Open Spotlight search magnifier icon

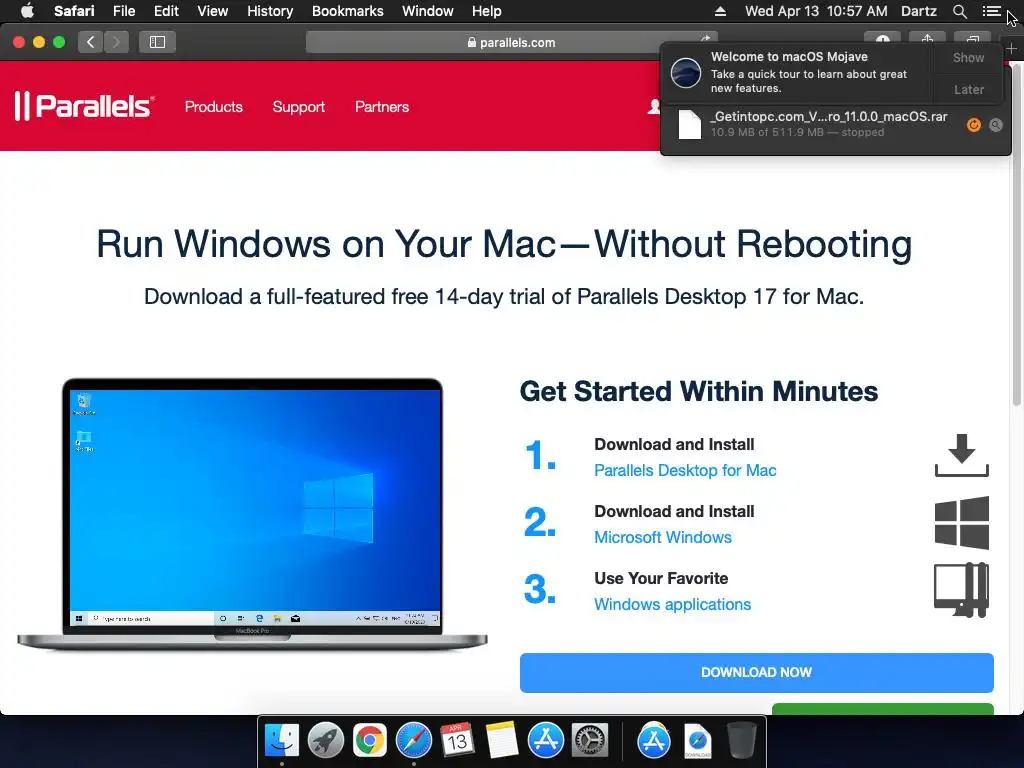(x=959, y=11)
